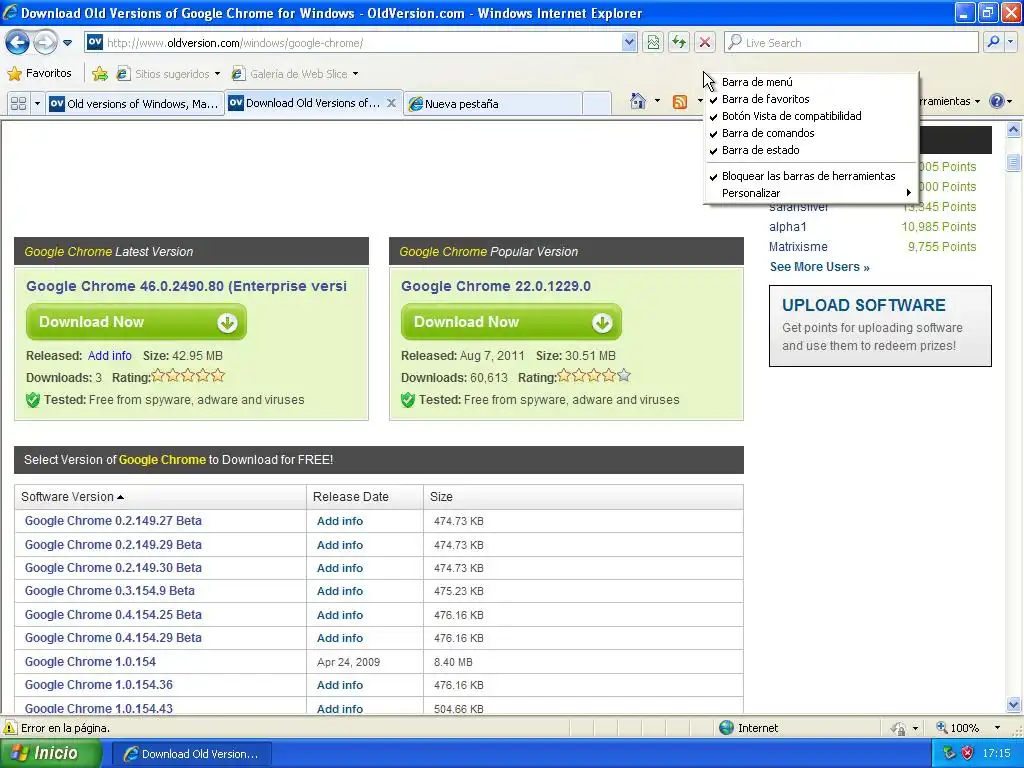Click the compatibility view icon
The height and width of the screenshot is (768, 1024).
[653, 43]
